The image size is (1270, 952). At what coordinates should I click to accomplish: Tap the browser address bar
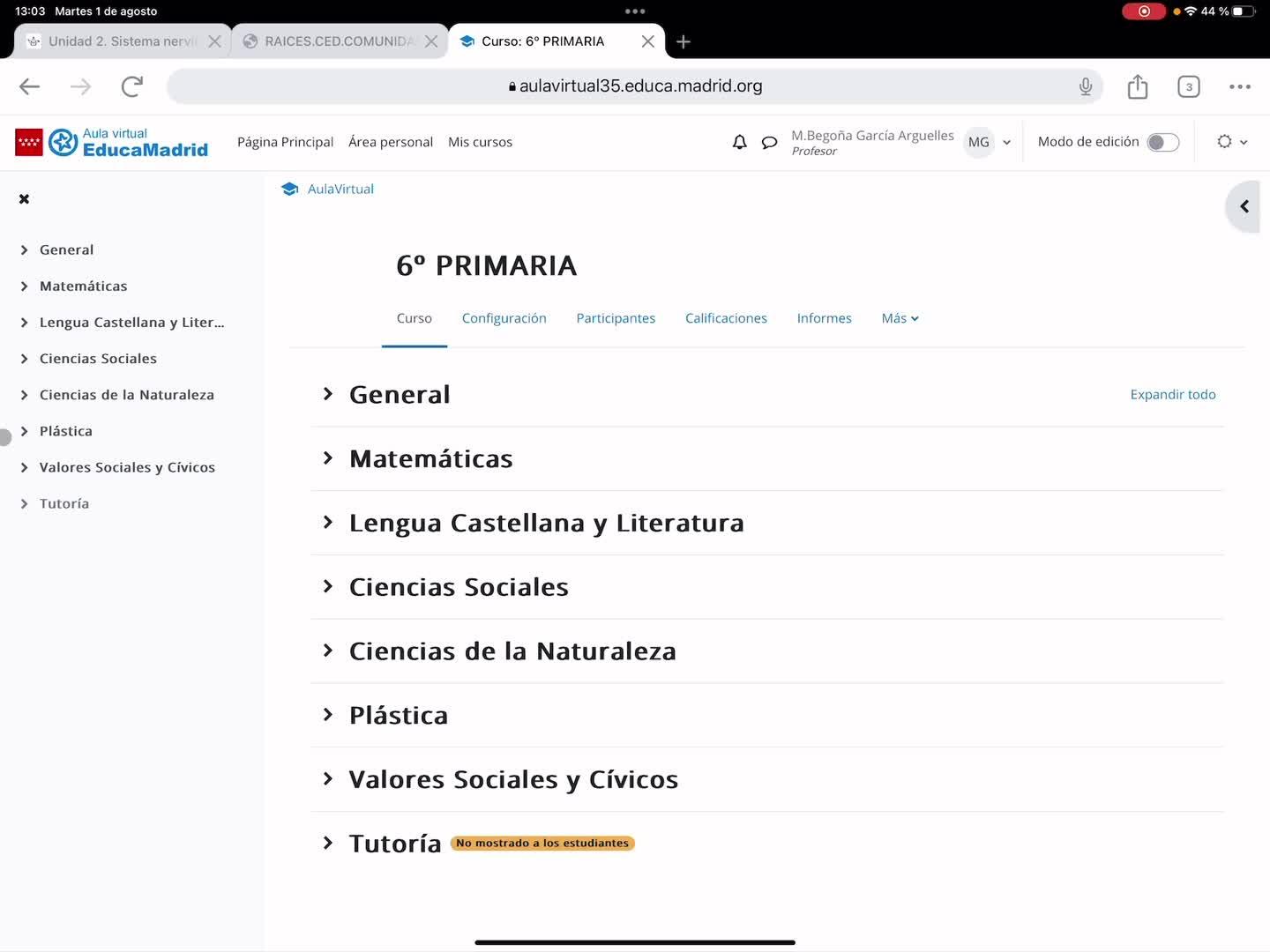[x=635, y=86]
